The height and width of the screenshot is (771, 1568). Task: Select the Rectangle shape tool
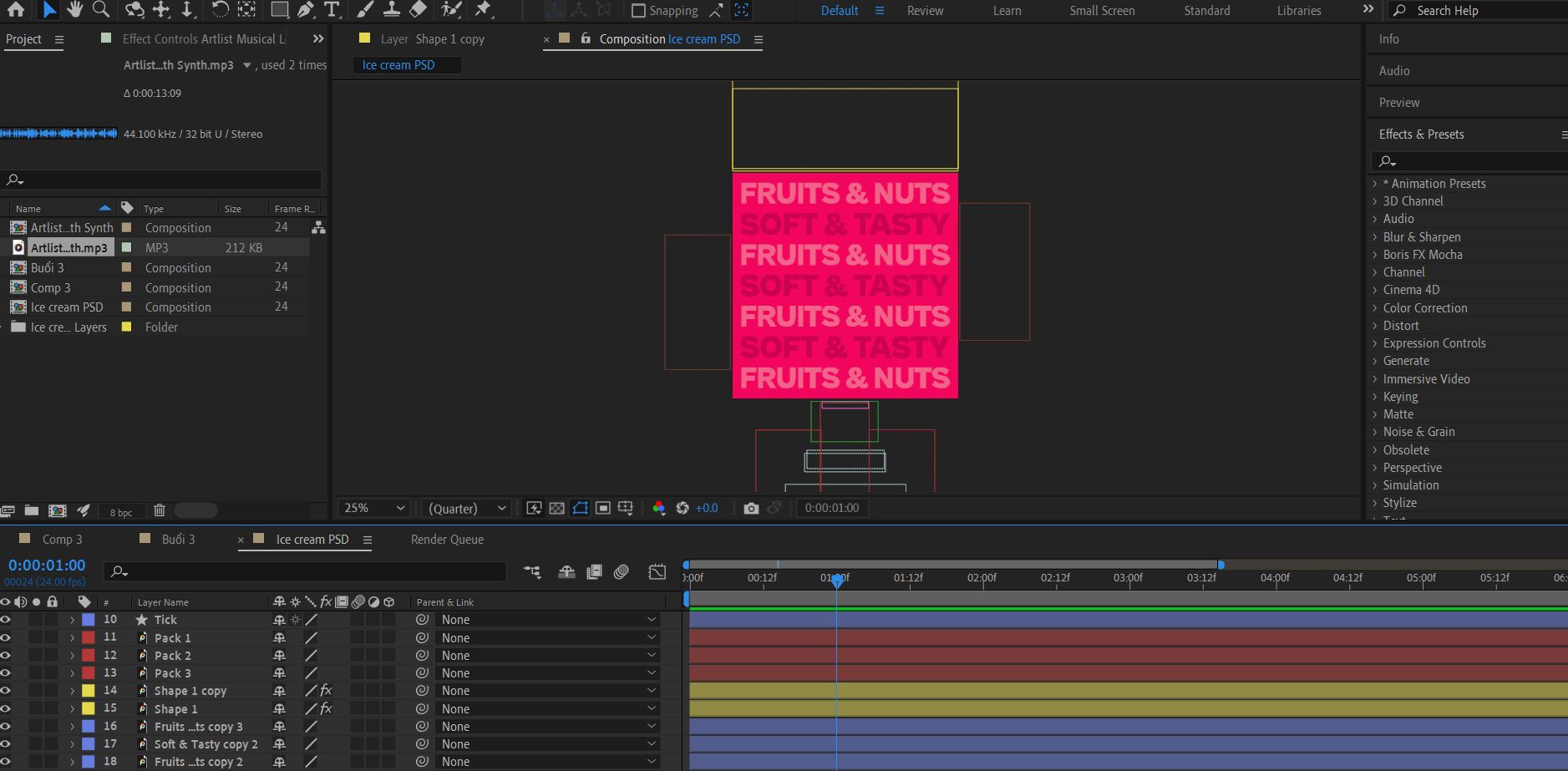point(280,10)
